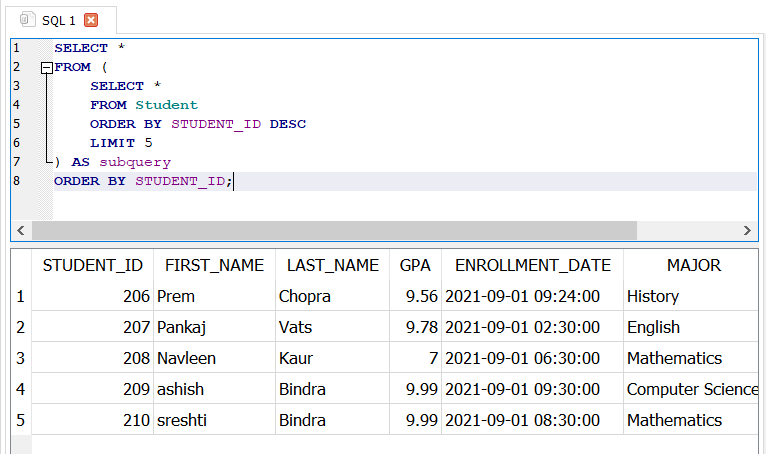
Task: Select result row header 1
Action: click(21, 296)
